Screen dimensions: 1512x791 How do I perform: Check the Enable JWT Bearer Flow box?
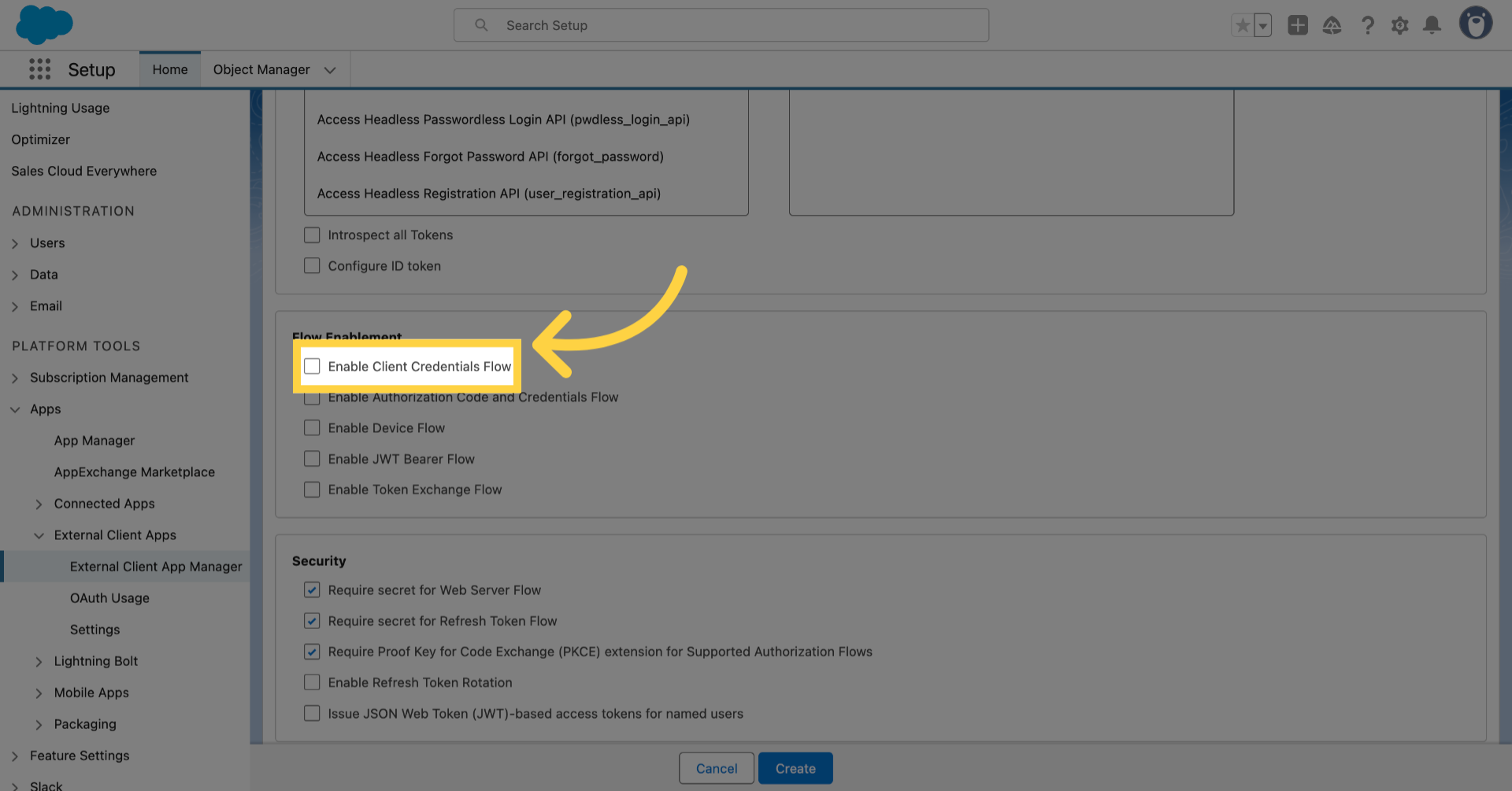click(x=312, y=458)
